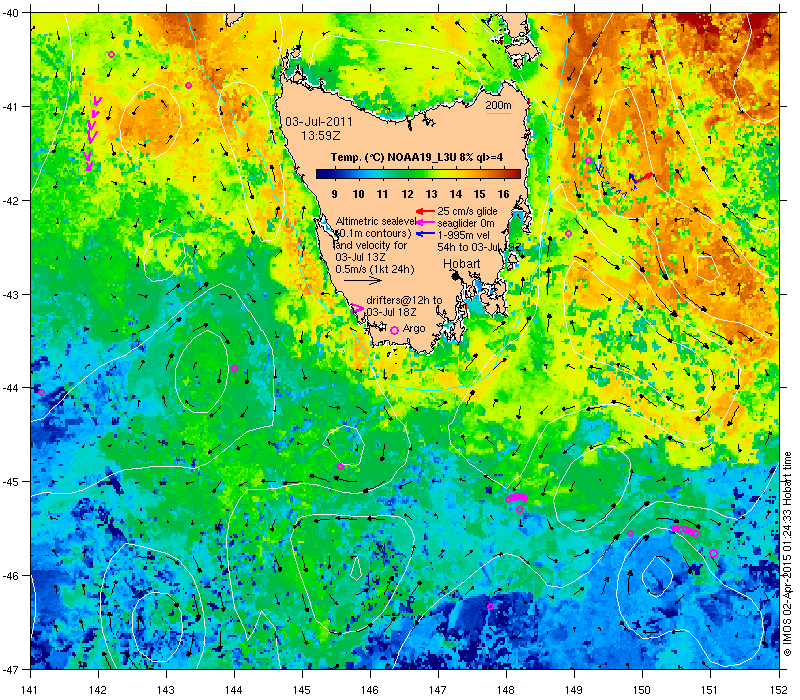Click the red glide arrow on map near 150E
The image size is (800, 700).
[x=644, y=178]
